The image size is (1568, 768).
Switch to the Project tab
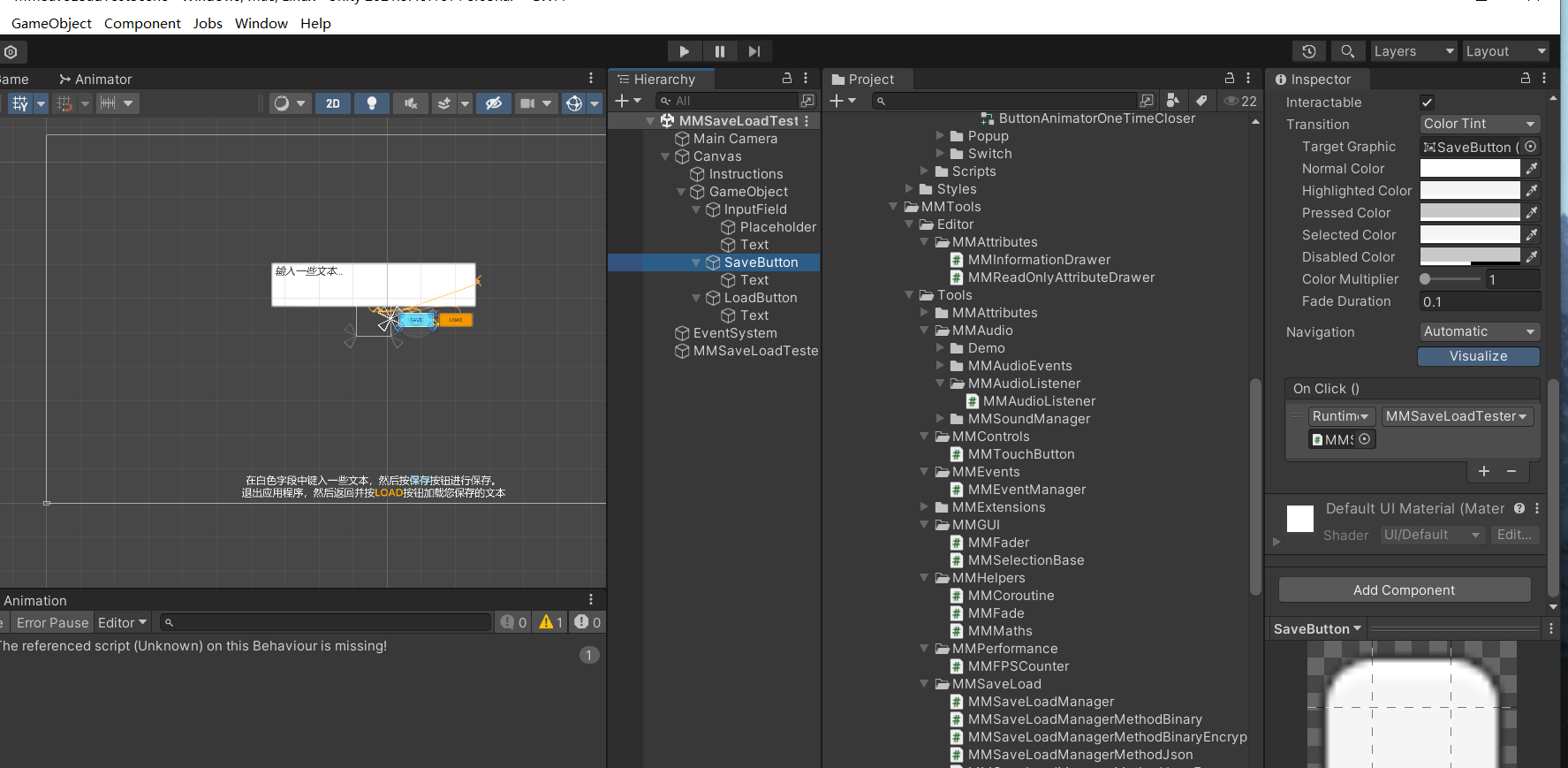click(x=863, y=79)
